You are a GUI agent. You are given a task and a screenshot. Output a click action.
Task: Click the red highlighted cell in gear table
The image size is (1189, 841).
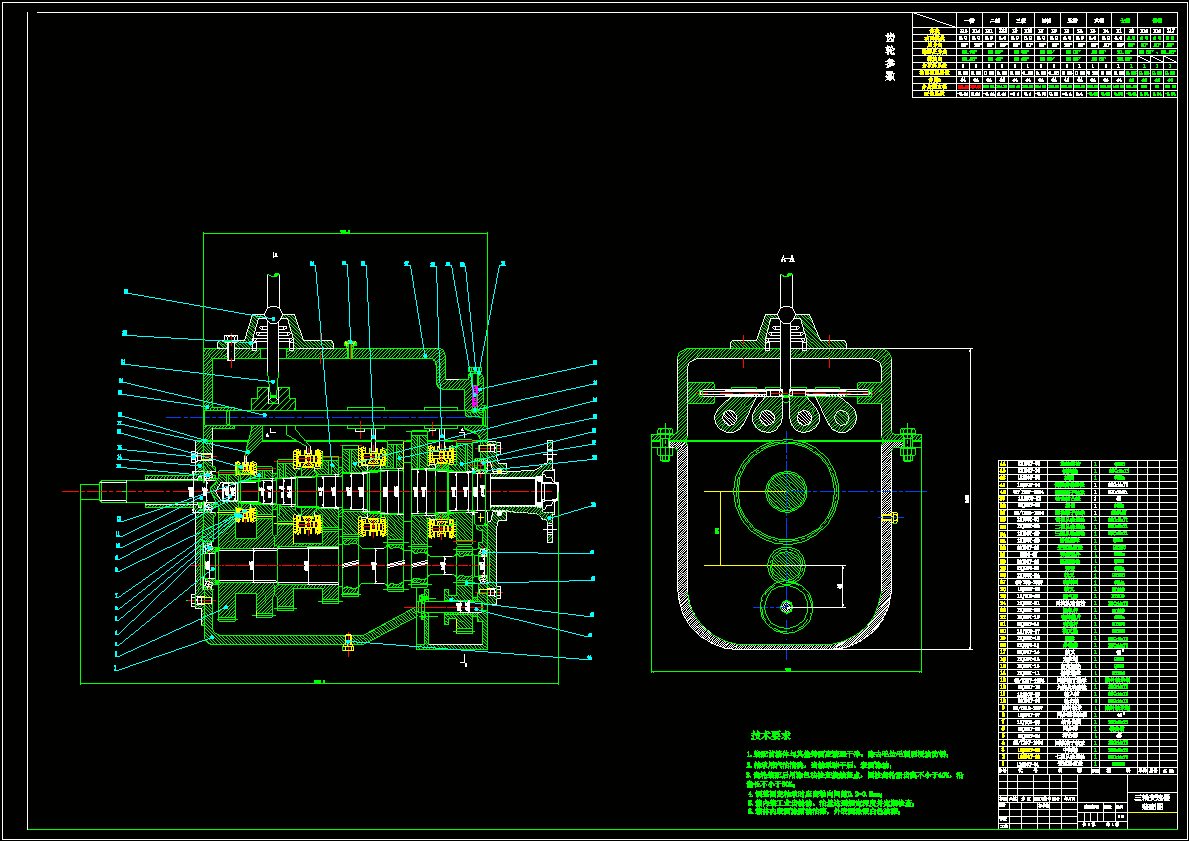[x=968, y=87]
